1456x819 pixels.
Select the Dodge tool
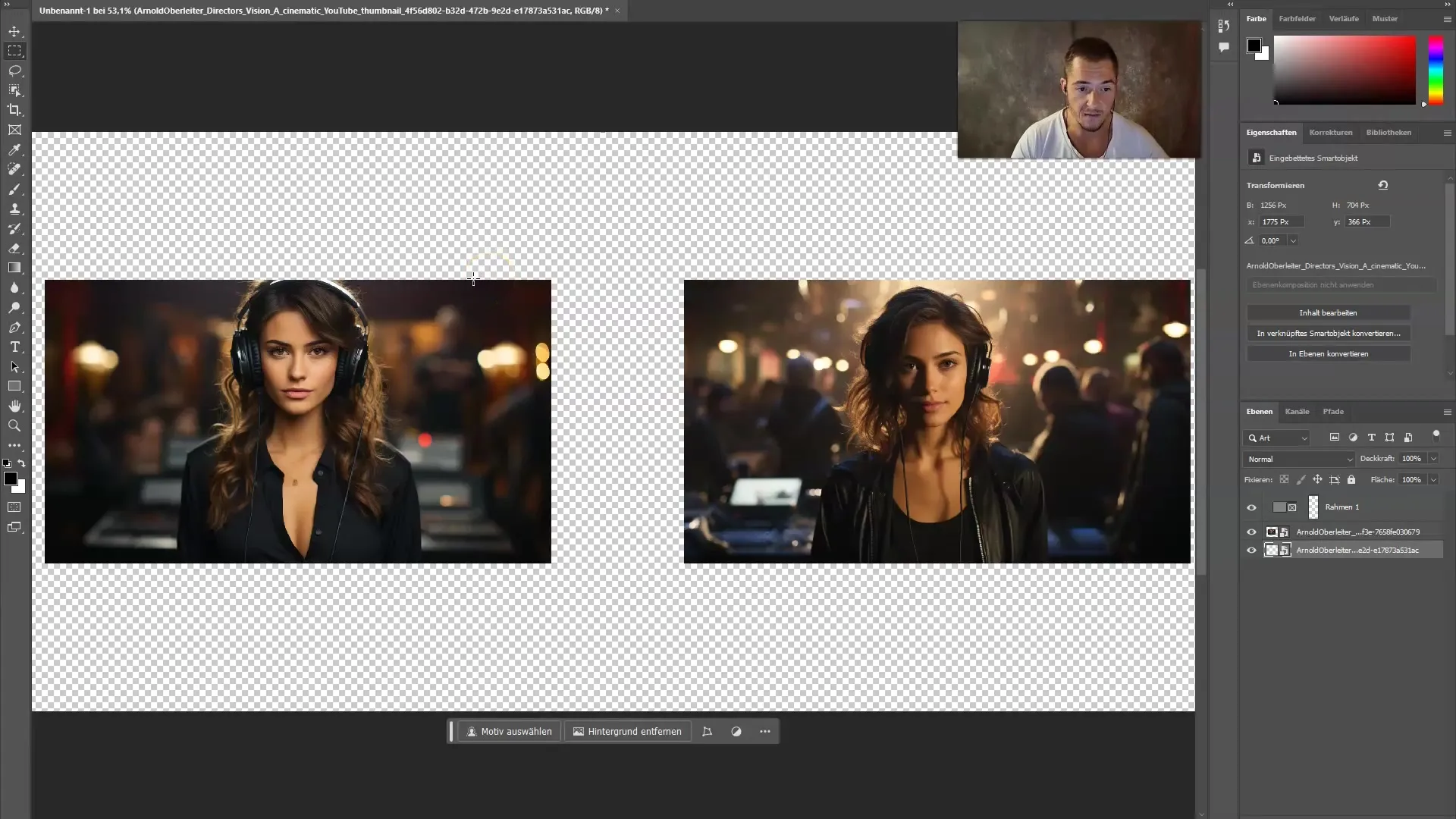point(14,307)
